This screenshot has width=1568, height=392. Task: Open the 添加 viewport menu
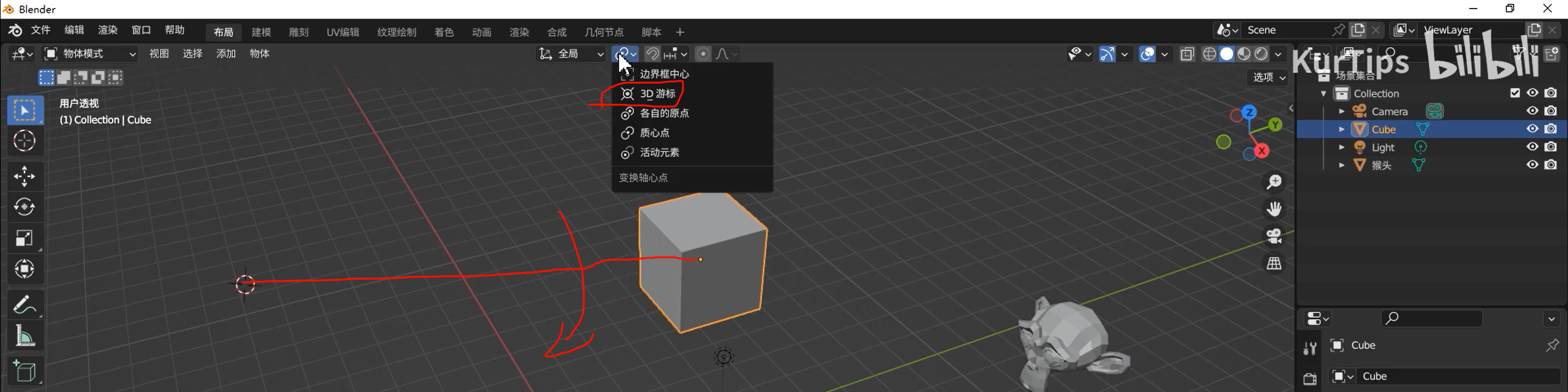click(226, 54)
